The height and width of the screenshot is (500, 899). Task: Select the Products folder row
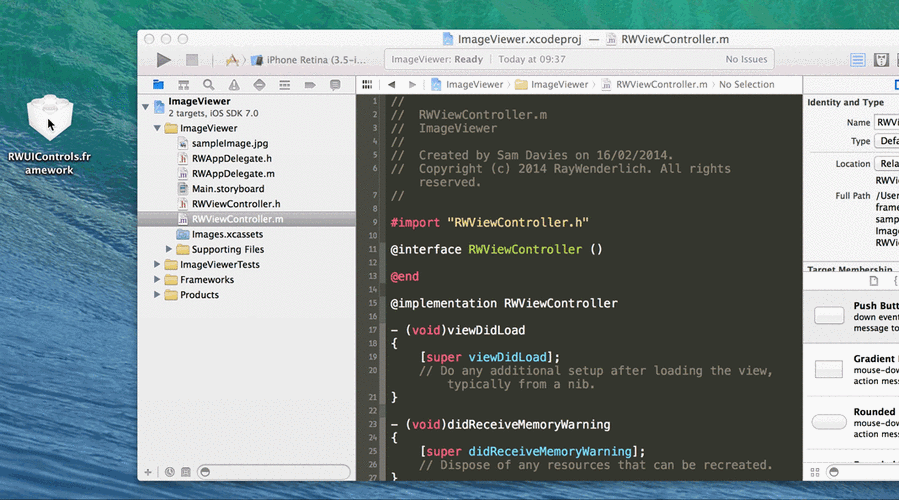coord(247,295)
